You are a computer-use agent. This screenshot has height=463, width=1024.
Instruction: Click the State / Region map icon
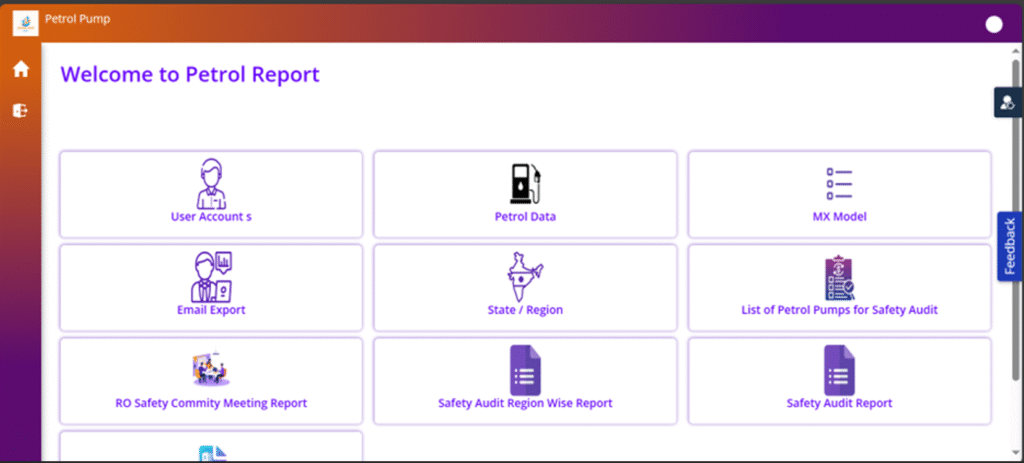pos(525,276)
